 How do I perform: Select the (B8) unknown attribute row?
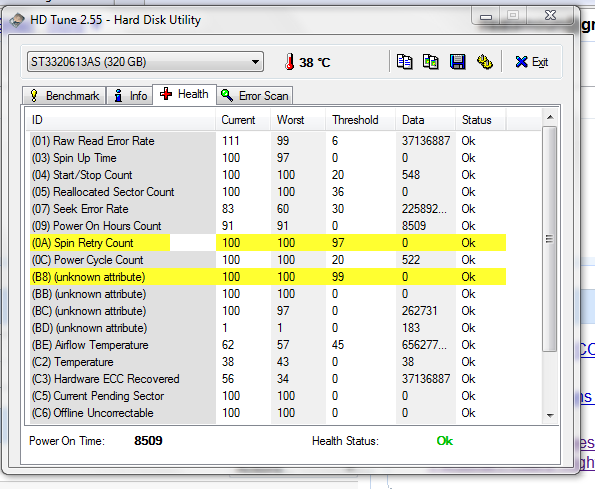[x=268, y=277]
